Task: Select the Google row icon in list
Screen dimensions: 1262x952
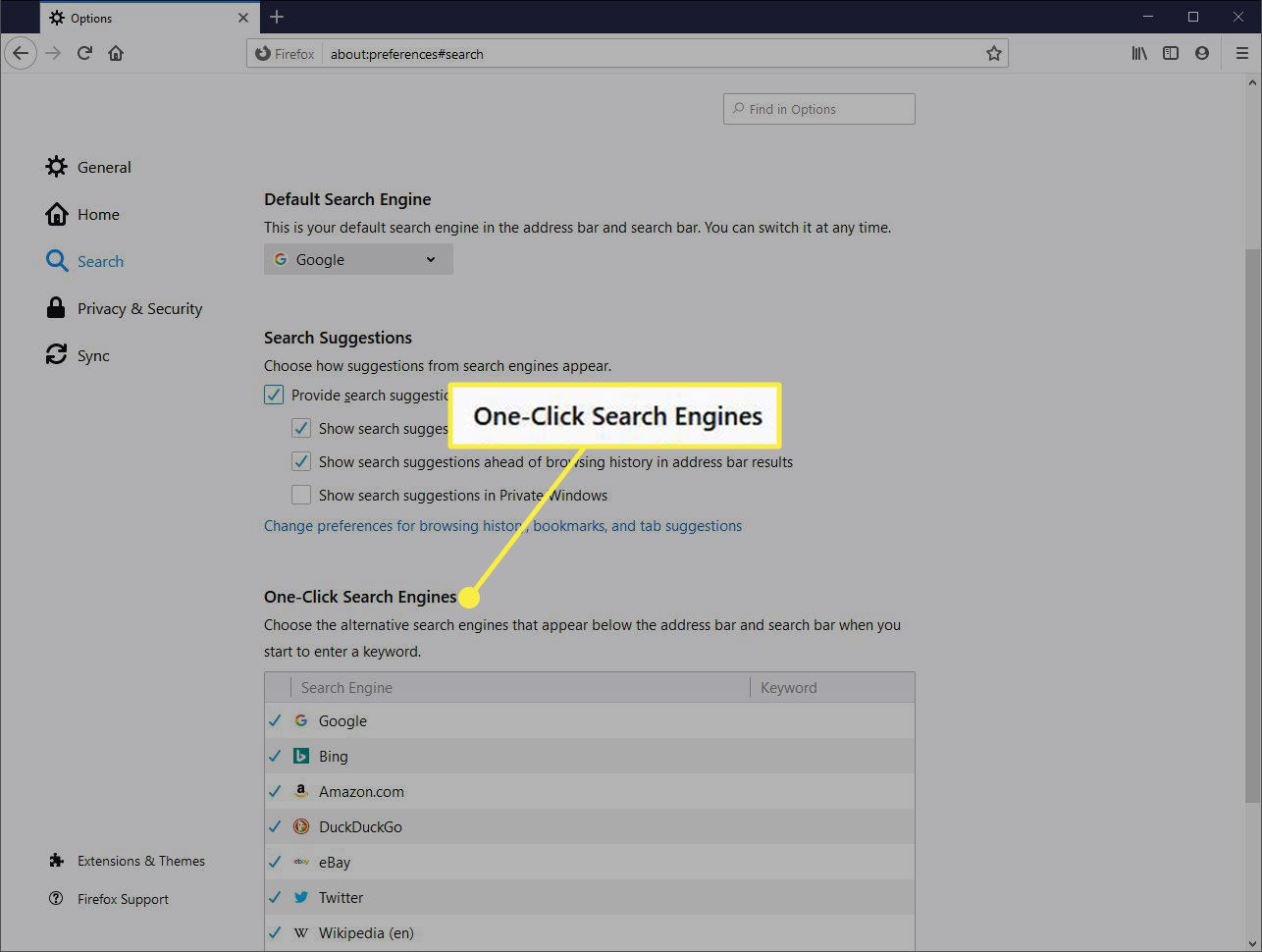Action: pyautogui.click(x=301, y=720)
